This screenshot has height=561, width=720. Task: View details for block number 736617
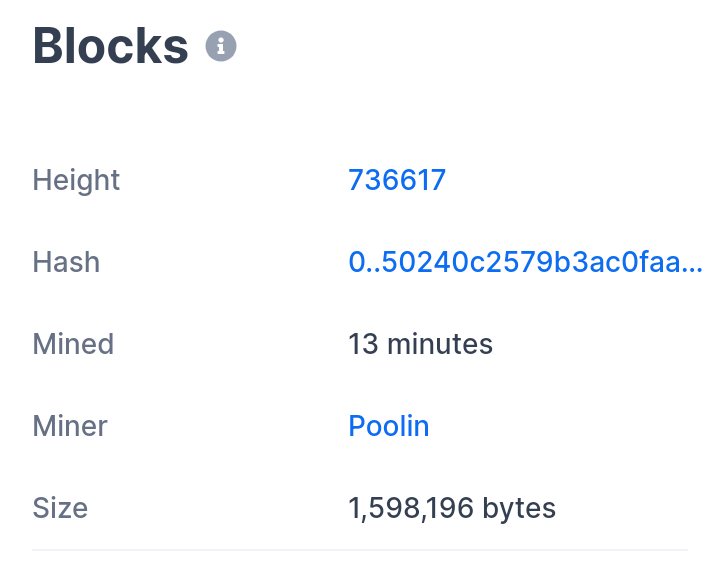pyautogui.click(x=396, y=180)
